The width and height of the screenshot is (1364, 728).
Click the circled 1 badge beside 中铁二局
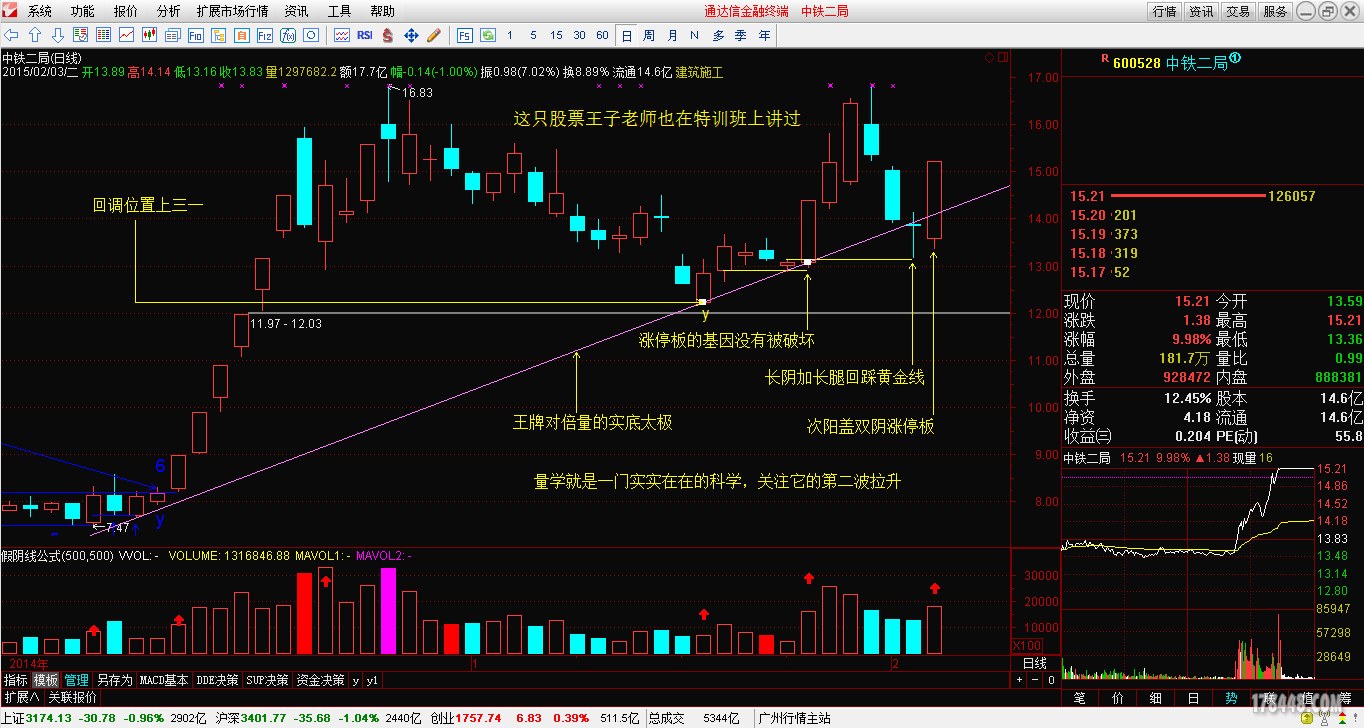pos(1236,59)
